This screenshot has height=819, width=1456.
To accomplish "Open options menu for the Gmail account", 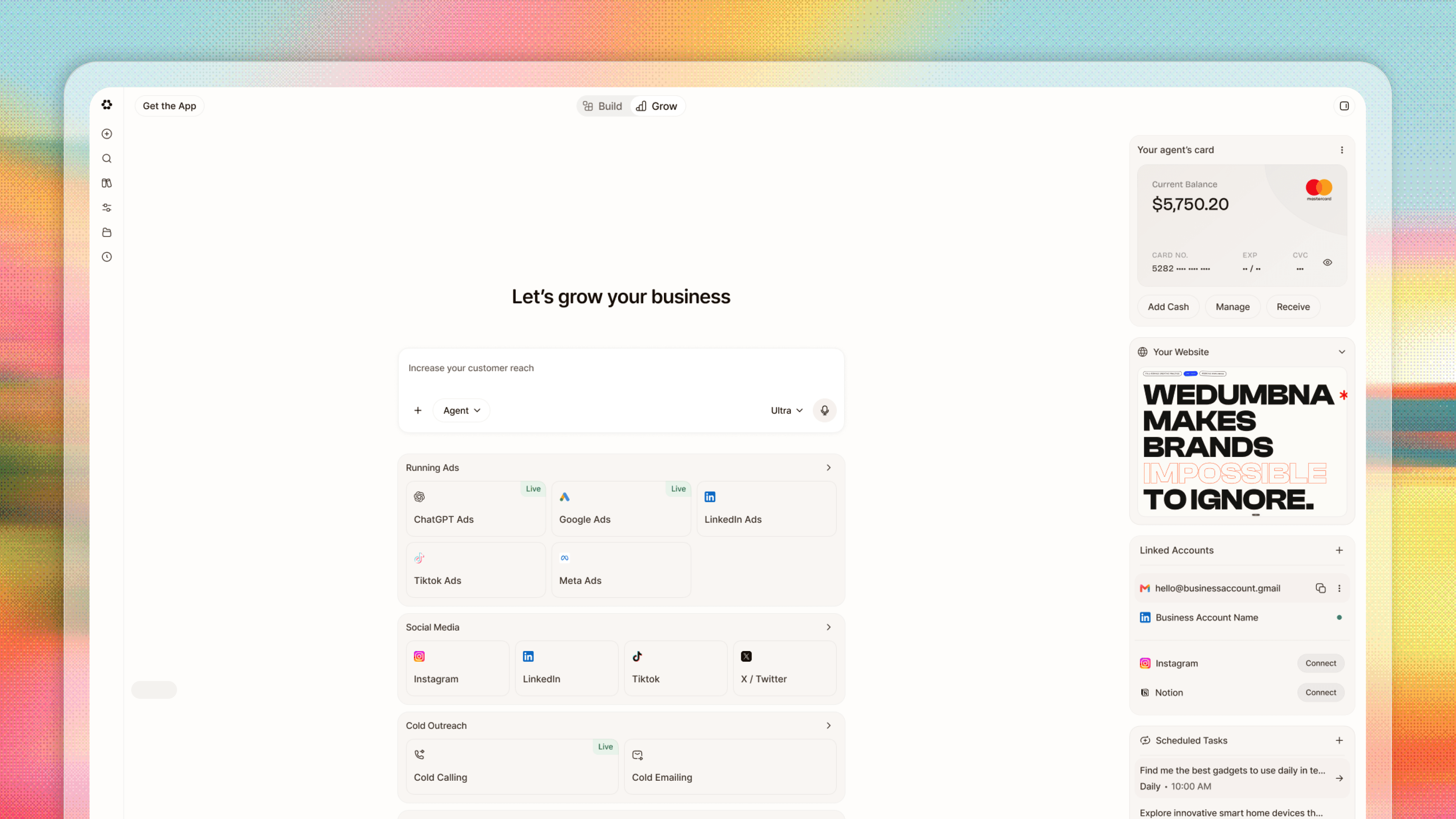I will [1339, 588].
